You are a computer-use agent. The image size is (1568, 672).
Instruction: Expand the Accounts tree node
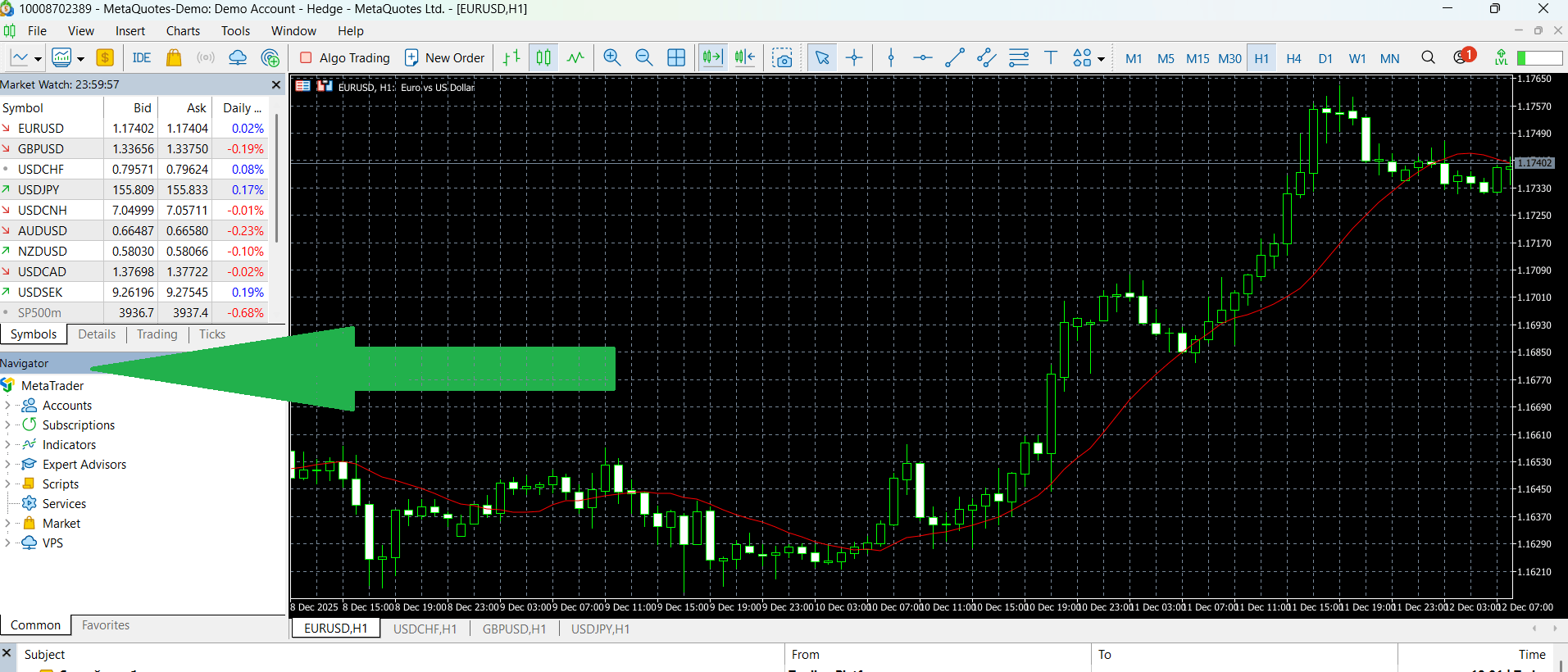[7, 406]
